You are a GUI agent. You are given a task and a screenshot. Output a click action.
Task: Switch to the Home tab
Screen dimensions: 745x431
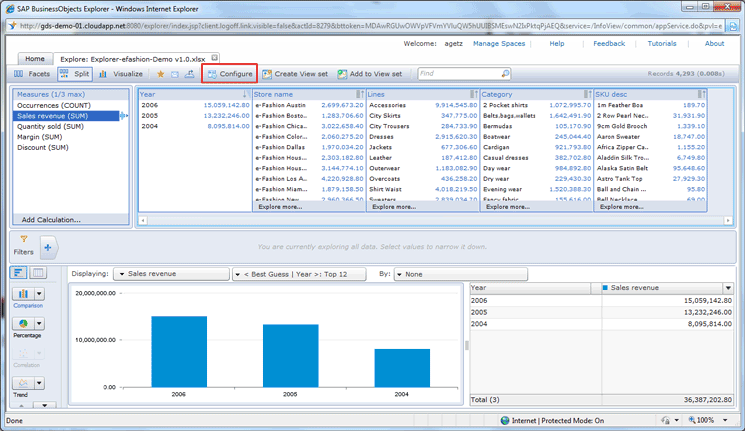click(x=35, y=58)
